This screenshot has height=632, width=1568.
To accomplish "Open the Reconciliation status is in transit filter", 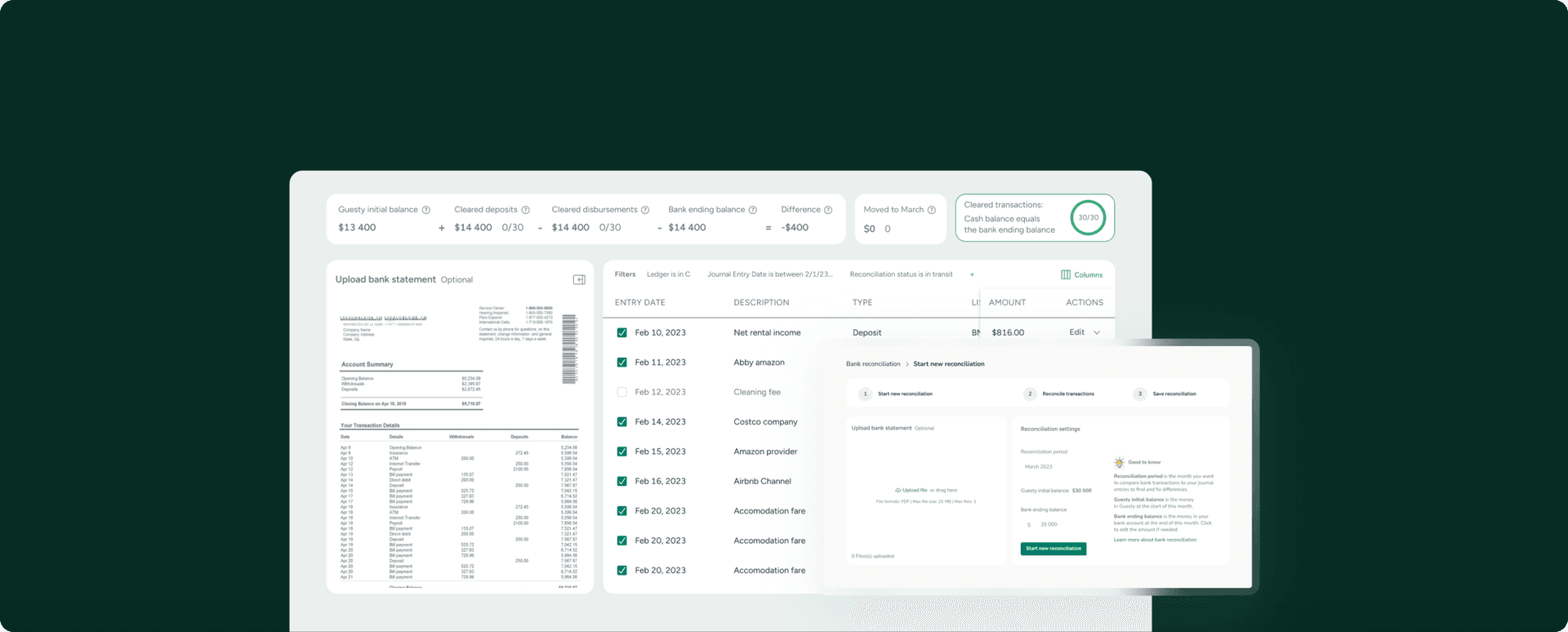I will tap(901, 274).
